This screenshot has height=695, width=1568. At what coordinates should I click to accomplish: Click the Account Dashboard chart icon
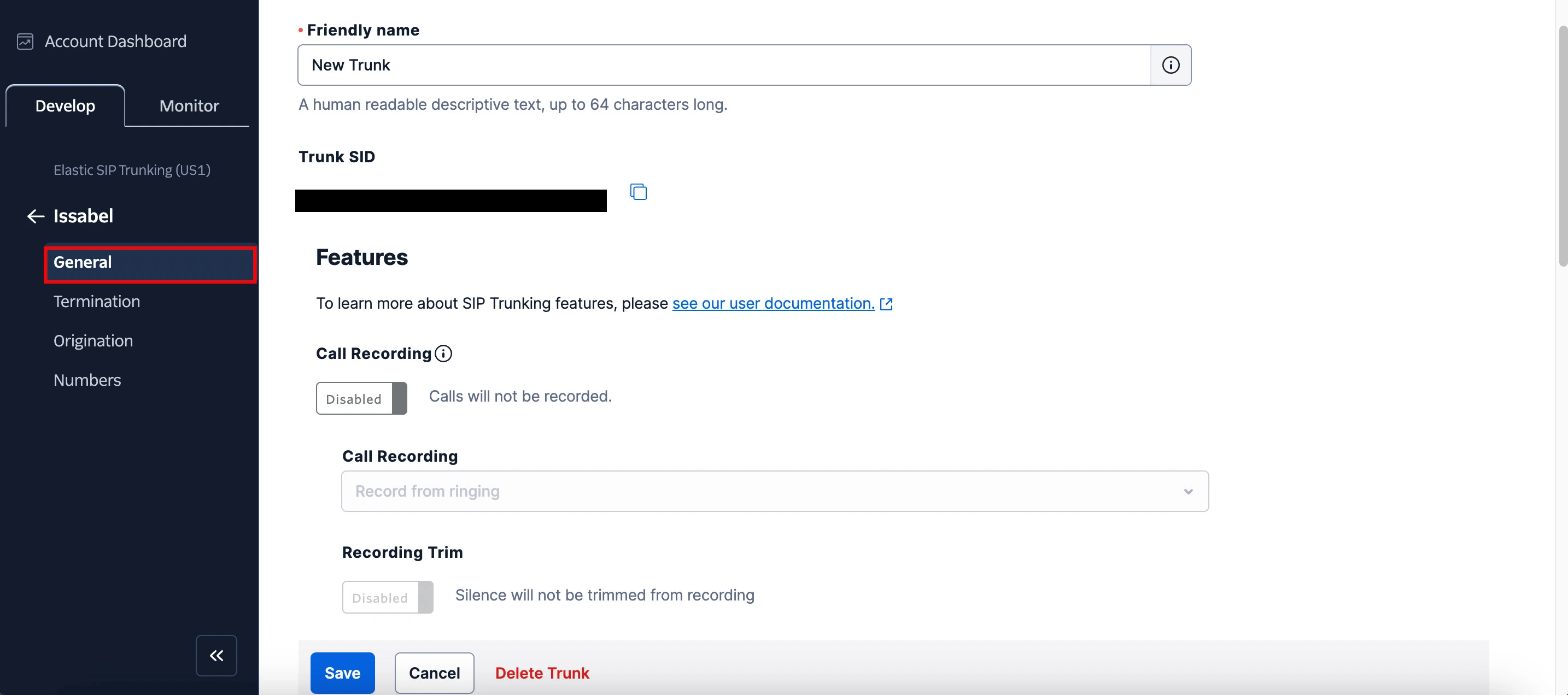pyautogui.click(x=25, y=41)
